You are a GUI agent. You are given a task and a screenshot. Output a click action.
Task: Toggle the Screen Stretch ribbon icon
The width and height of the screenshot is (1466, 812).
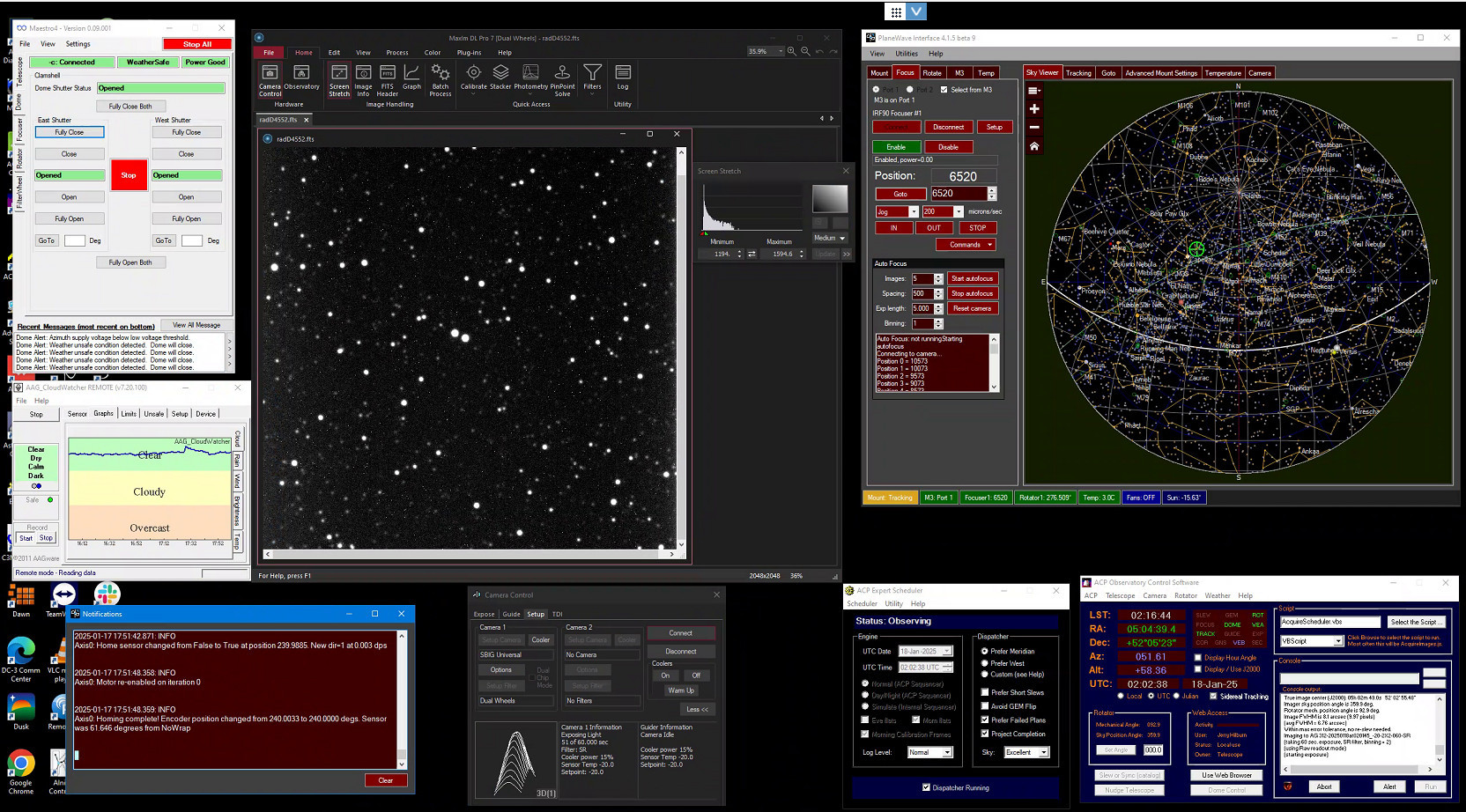339,79
